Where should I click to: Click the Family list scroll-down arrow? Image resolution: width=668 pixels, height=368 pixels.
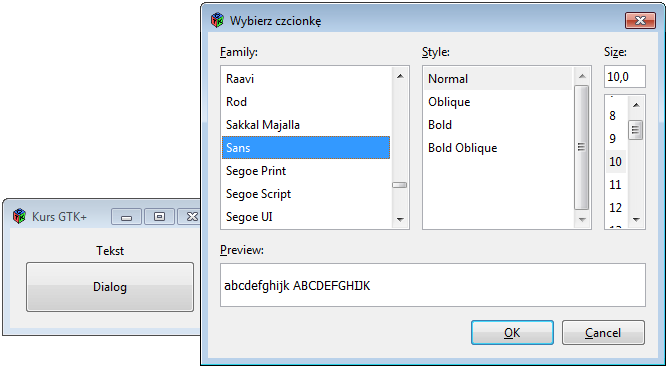(x=400, y=219)
